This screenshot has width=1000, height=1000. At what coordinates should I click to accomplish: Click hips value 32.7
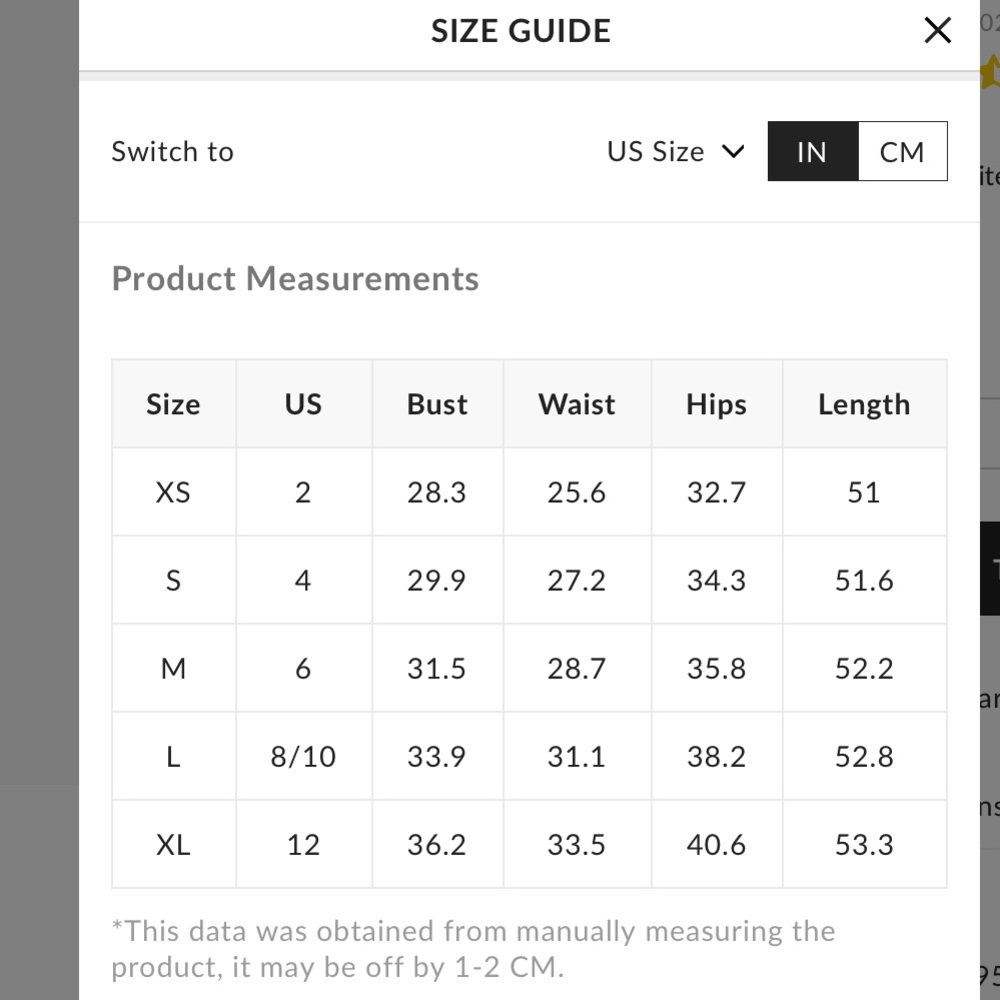coord(717,492)
